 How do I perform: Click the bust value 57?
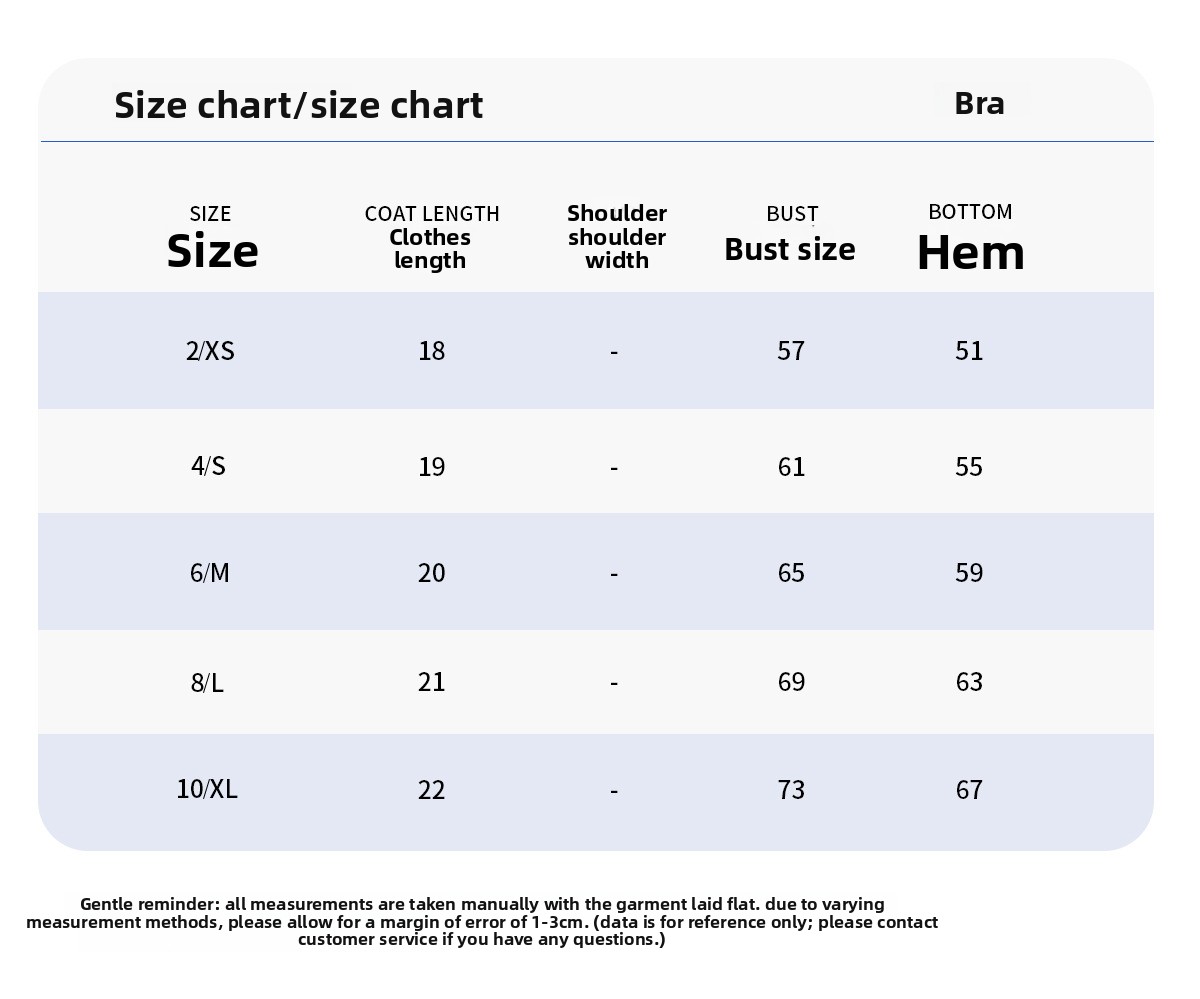[x=791, y=351]
